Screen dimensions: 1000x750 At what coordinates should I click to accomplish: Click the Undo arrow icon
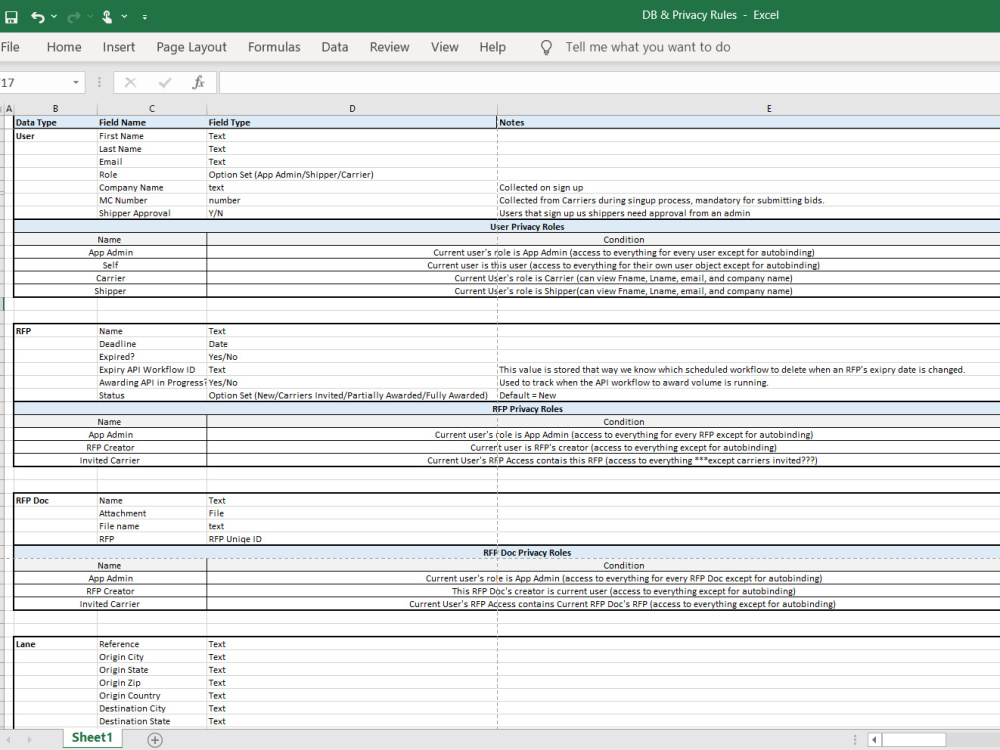coord(38,17)
